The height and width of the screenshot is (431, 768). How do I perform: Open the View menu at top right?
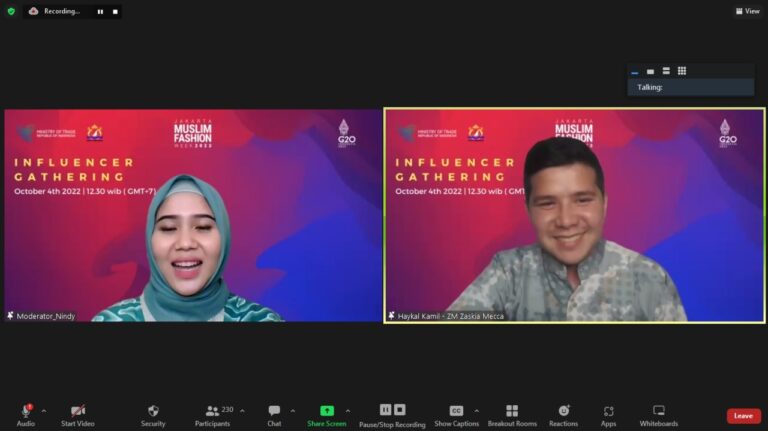747,11
